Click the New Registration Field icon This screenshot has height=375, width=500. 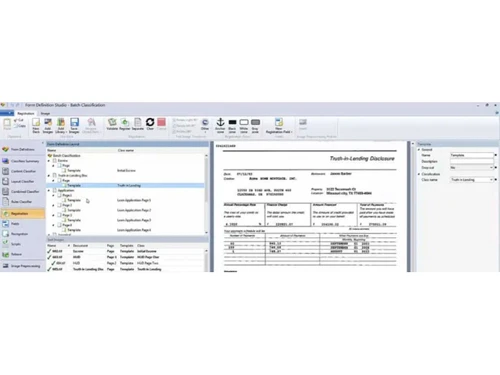pos(279,125)
